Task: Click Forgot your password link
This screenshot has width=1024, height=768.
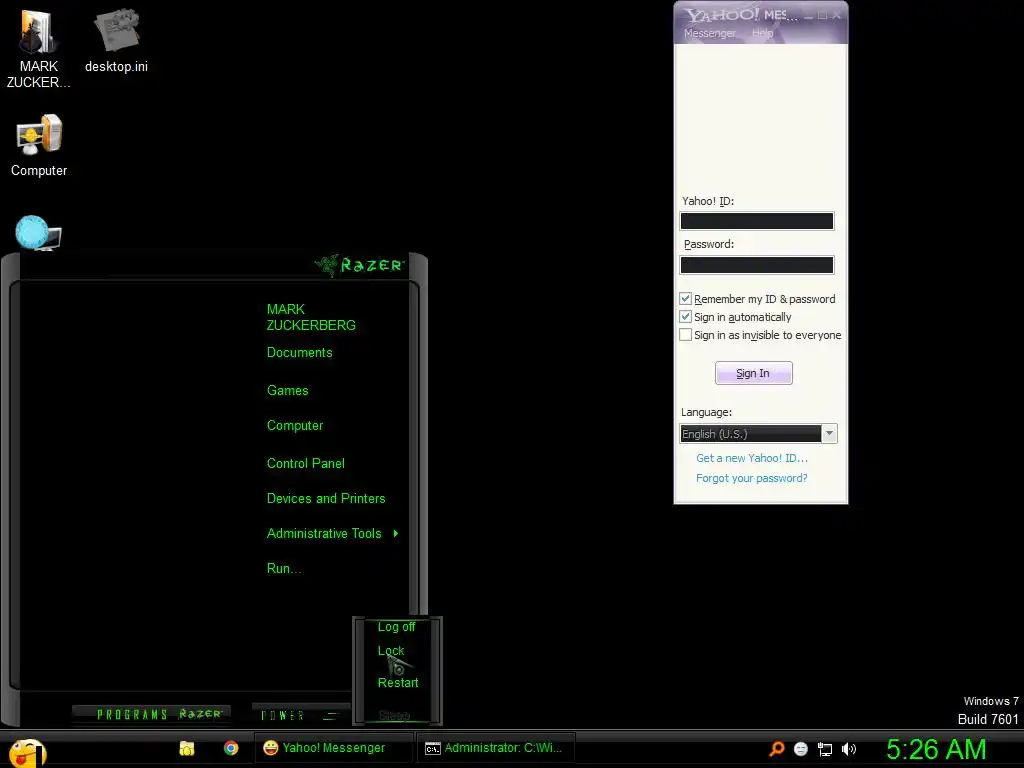Action: [x=752, y=478]
